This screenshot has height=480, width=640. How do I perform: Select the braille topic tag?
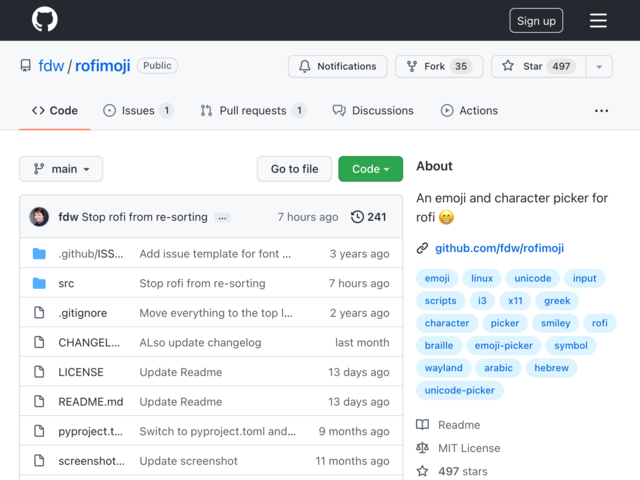tap(439, 346)
